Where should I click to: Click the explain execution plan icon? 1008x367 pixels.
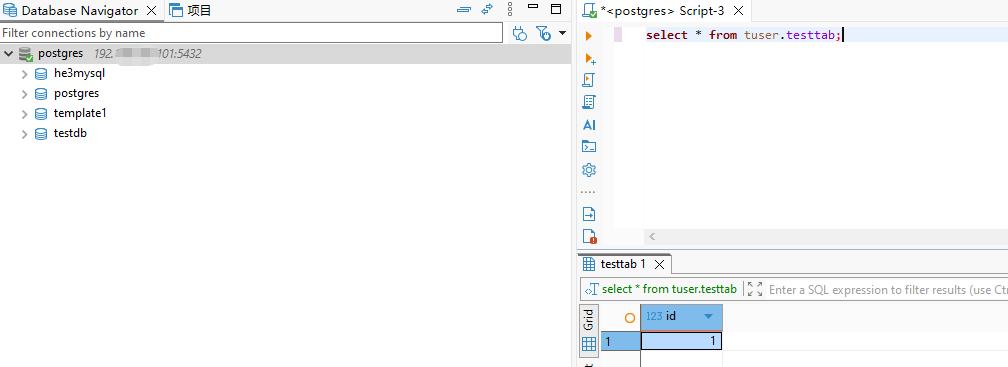(x=589, y=102)
